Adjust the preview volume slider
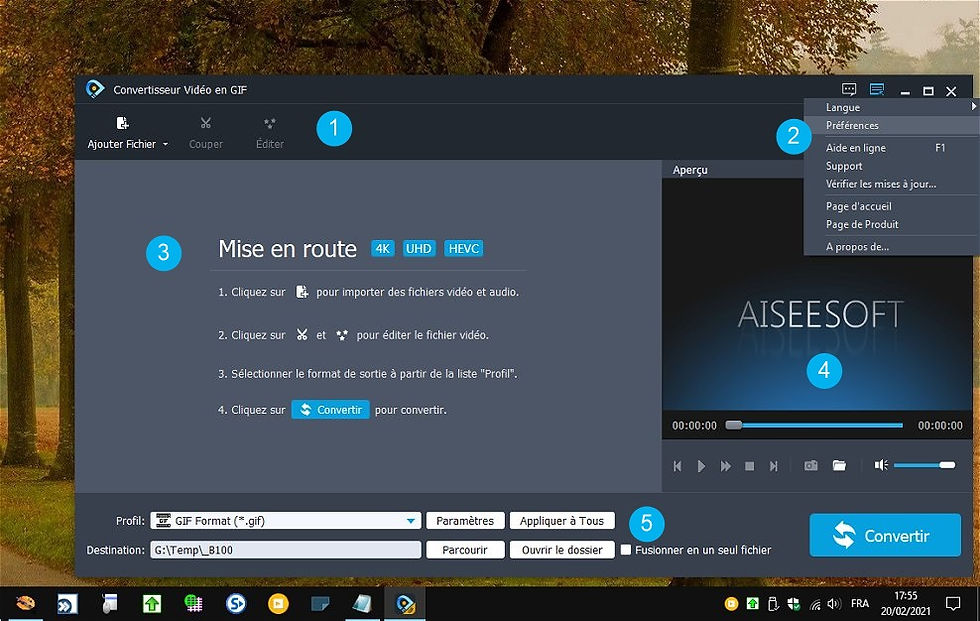980x621 pixels. point(924,465)
